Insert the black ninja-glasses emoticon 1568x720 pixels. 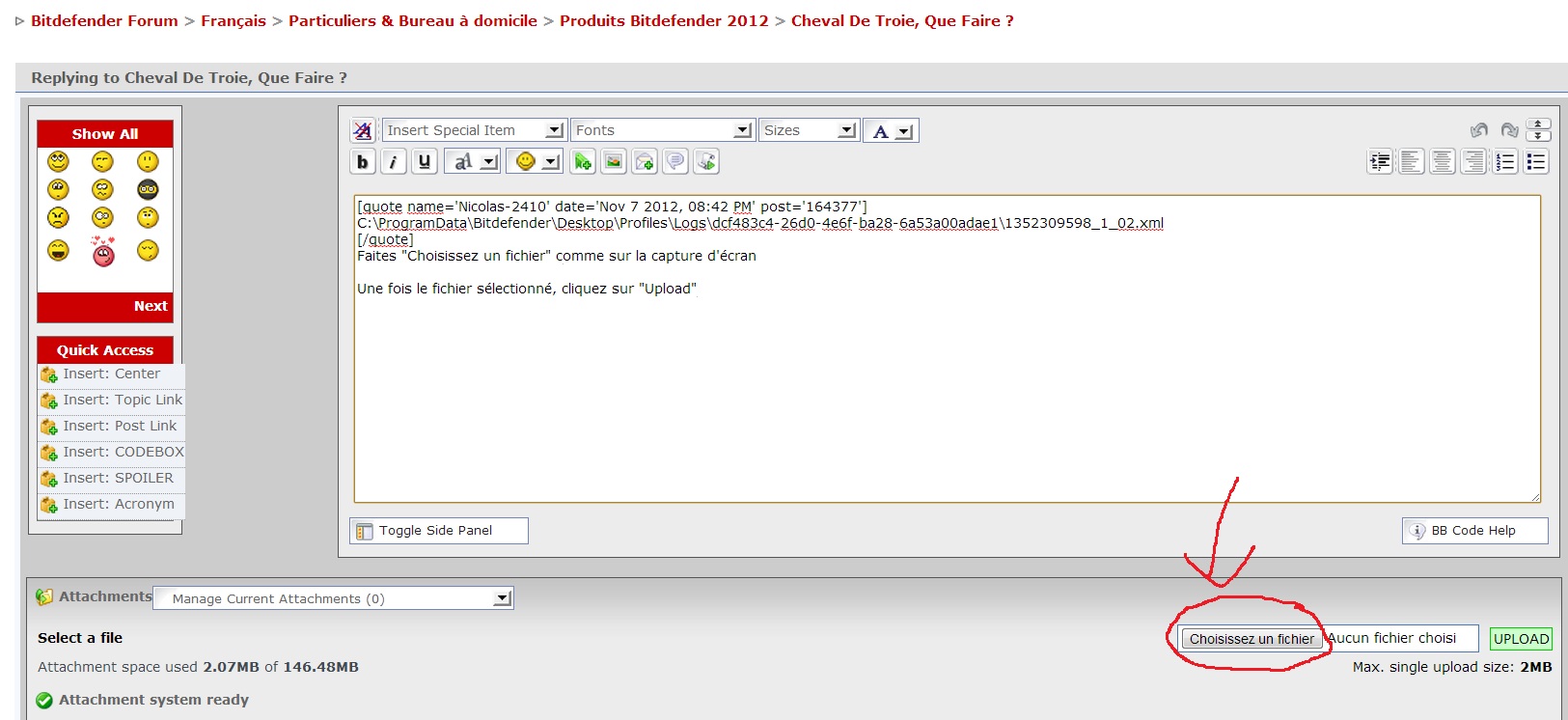pos(148,189)
